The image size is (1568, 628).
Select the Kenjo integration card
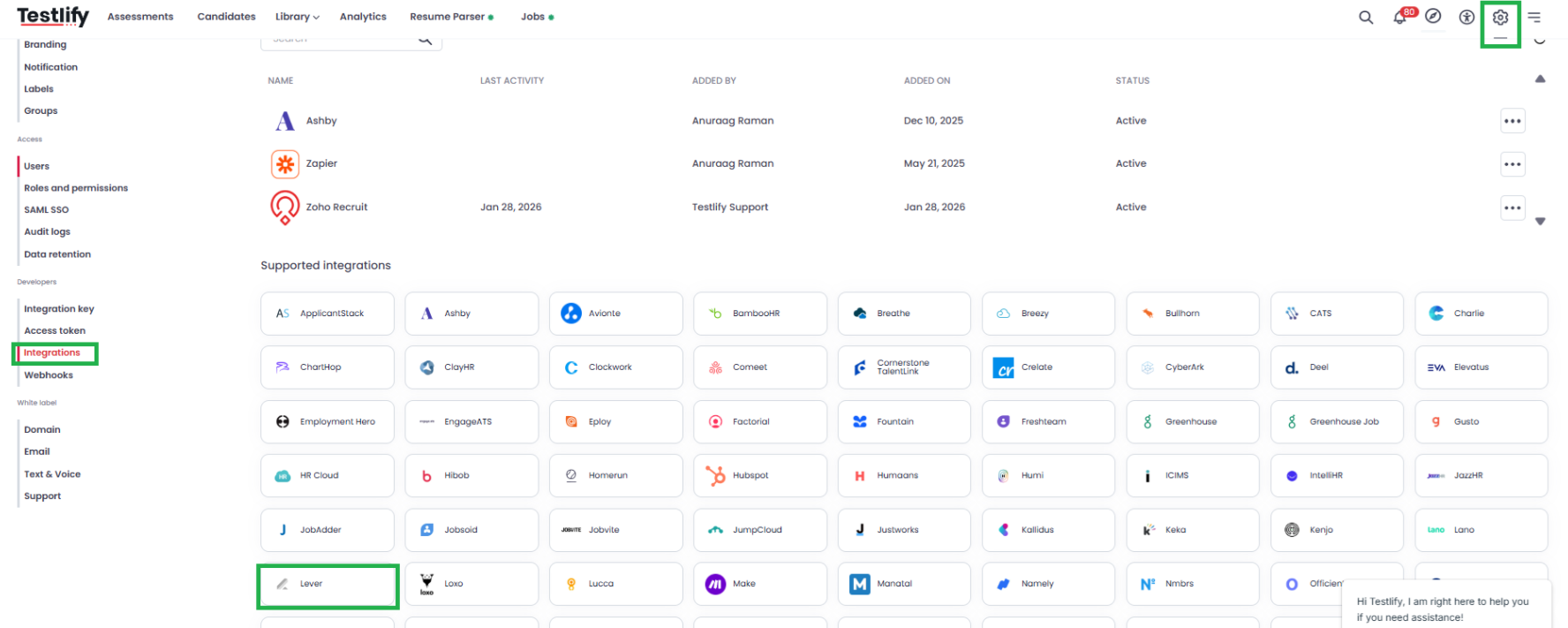(x=1337, y=530)
